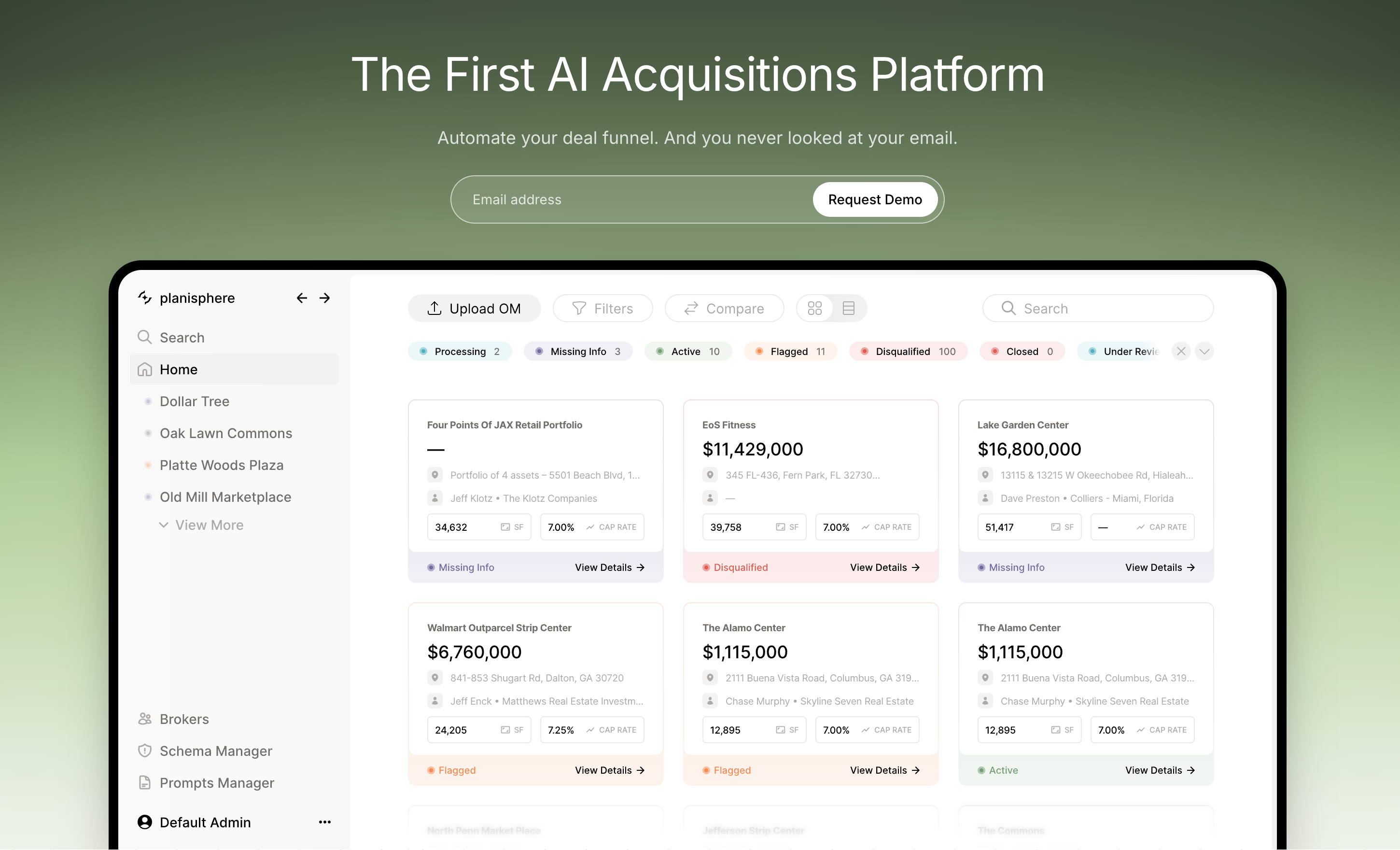1400x850 pixels.
Task: Clear status filters with the X button
Action: coord(1181,352)
